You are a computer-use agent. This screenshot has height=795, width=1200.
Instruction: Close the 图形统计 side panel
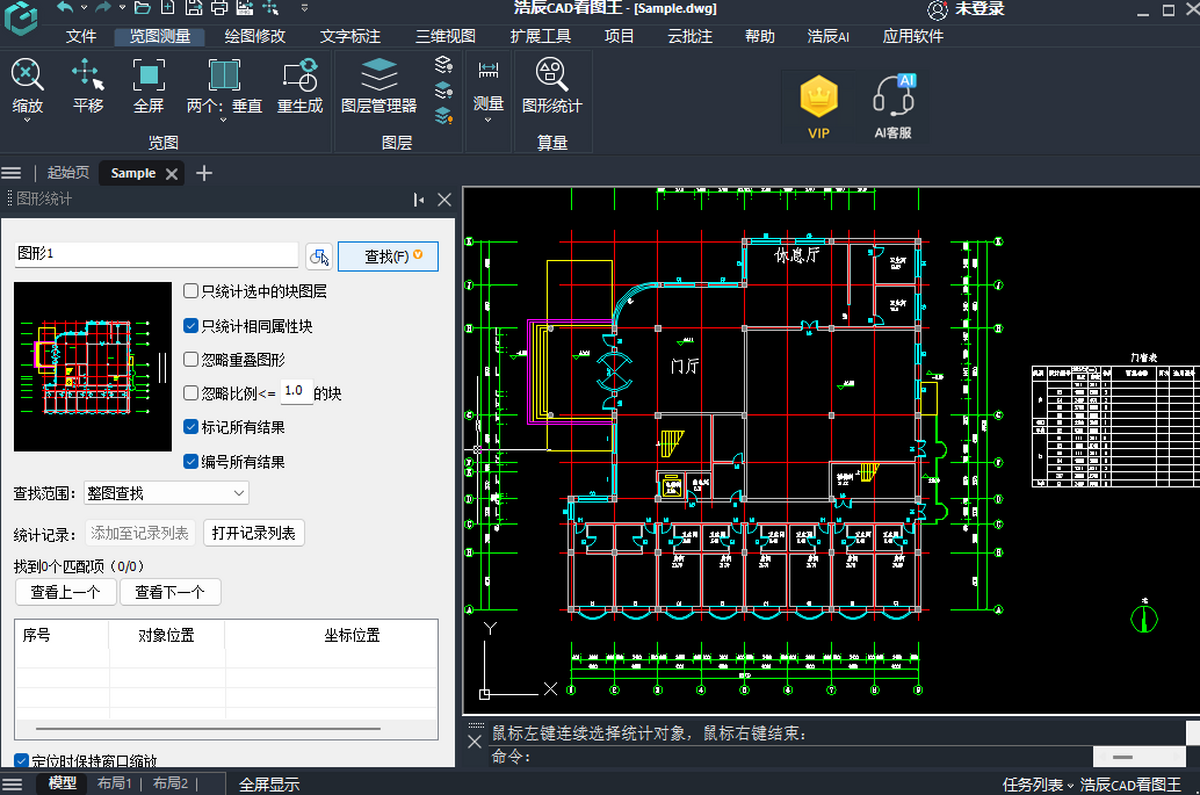point(445,200)
